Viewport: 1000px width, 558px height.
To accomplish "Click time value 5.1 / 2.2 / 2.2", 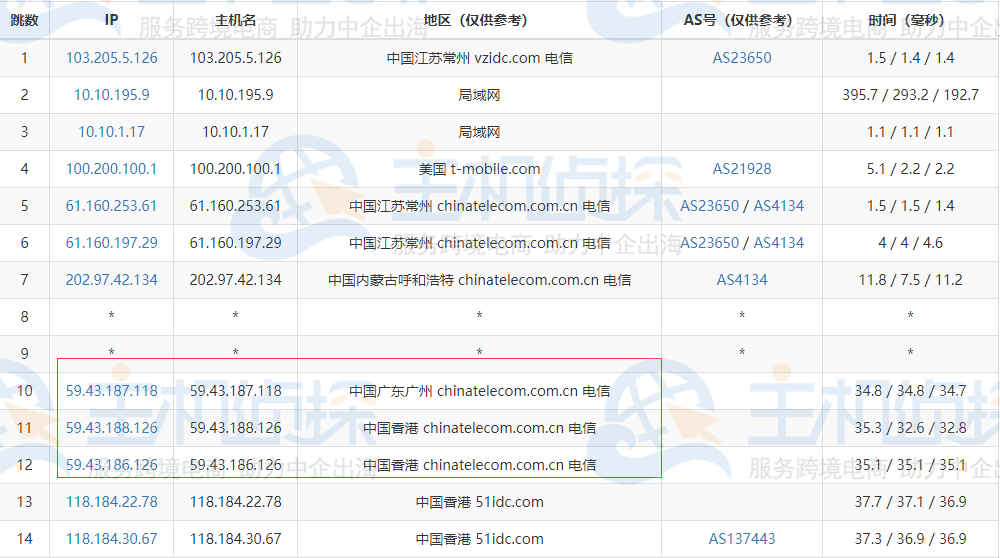I will [x=910, y=169].
